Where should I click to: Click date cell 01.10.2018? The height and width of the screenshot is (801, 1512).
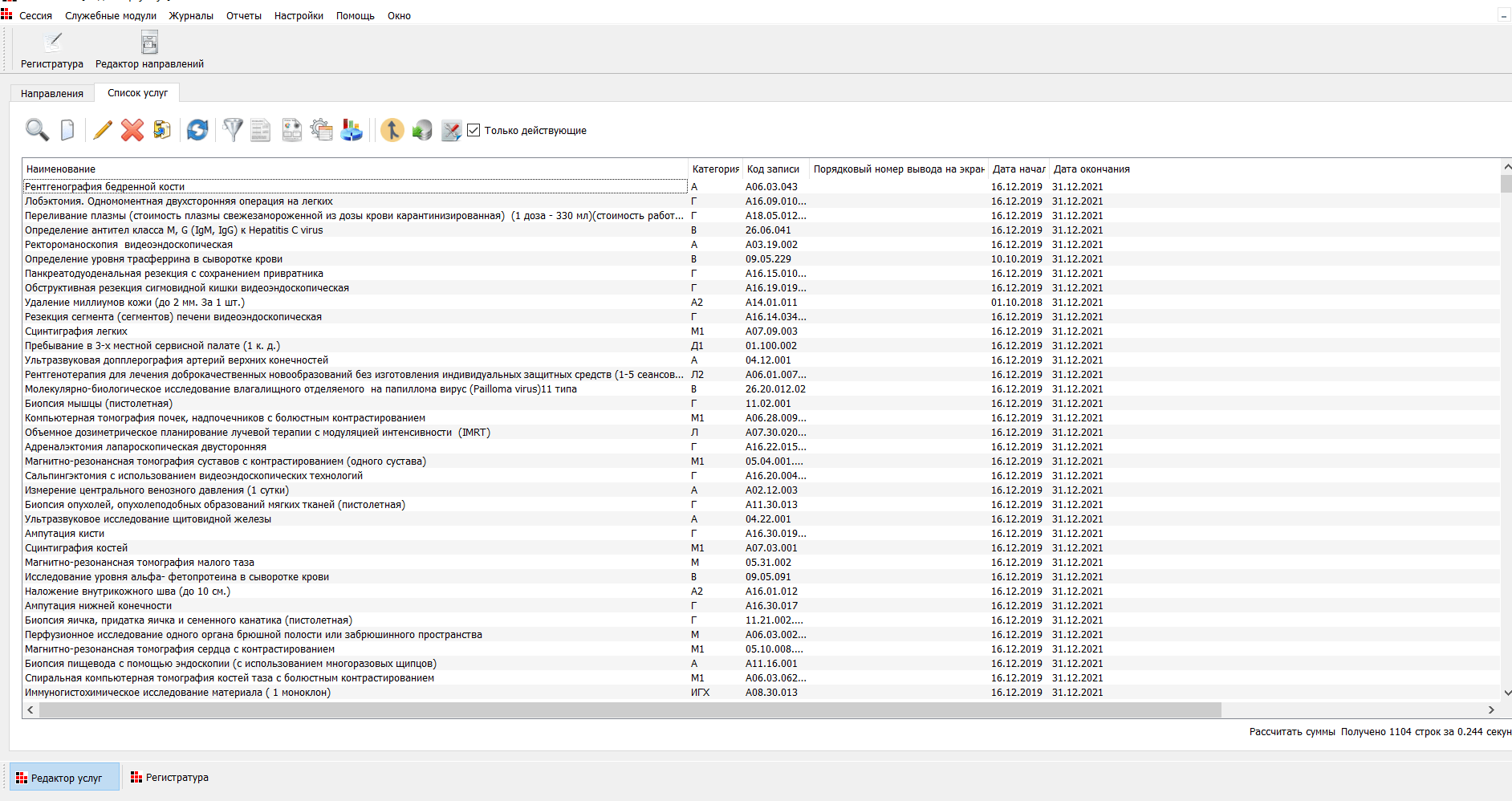pos(1017,302)
